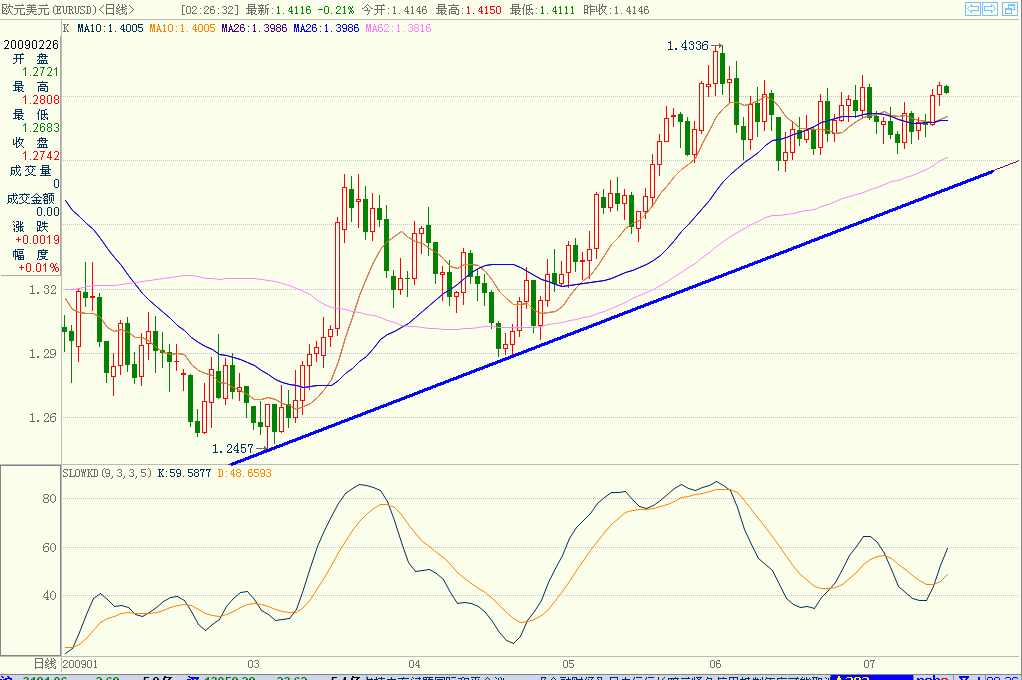This screenshot has height=680, width=1022.
Task: Click the 07 month marker on time axis
Action: click(x=869, y=664)
